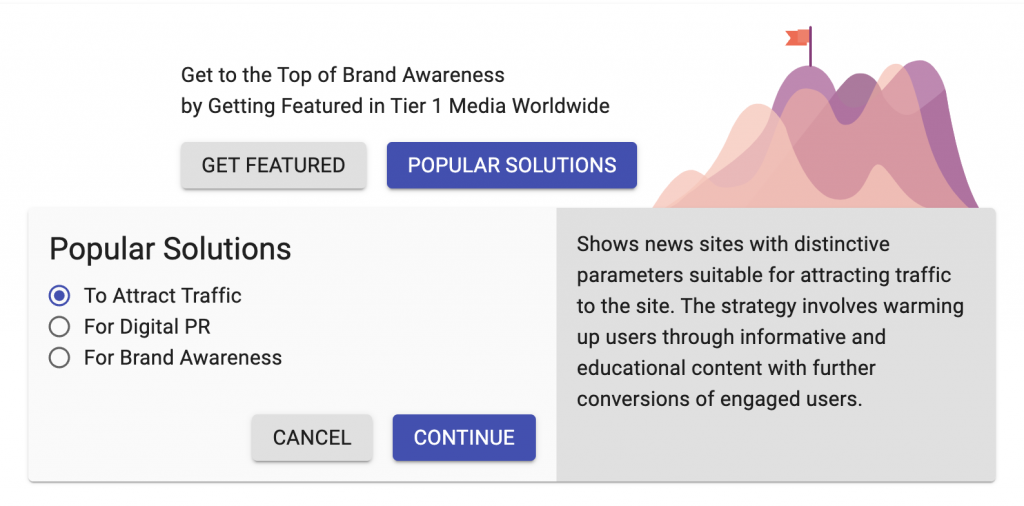Select For Brand Awareness radio option
This screenshot has width=1024, height=506.
(x=59, y=358)
